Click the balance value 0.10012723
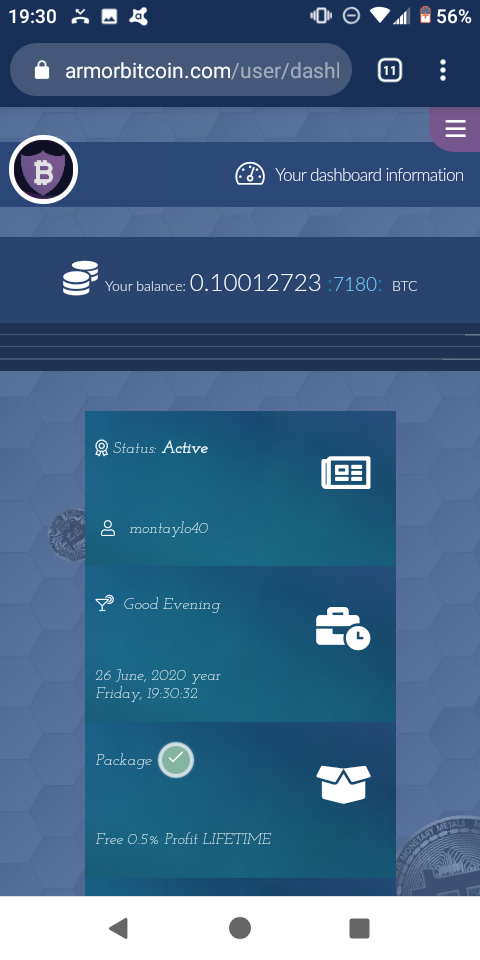Viewport: 480px width, 960px height. pos(255,283)
